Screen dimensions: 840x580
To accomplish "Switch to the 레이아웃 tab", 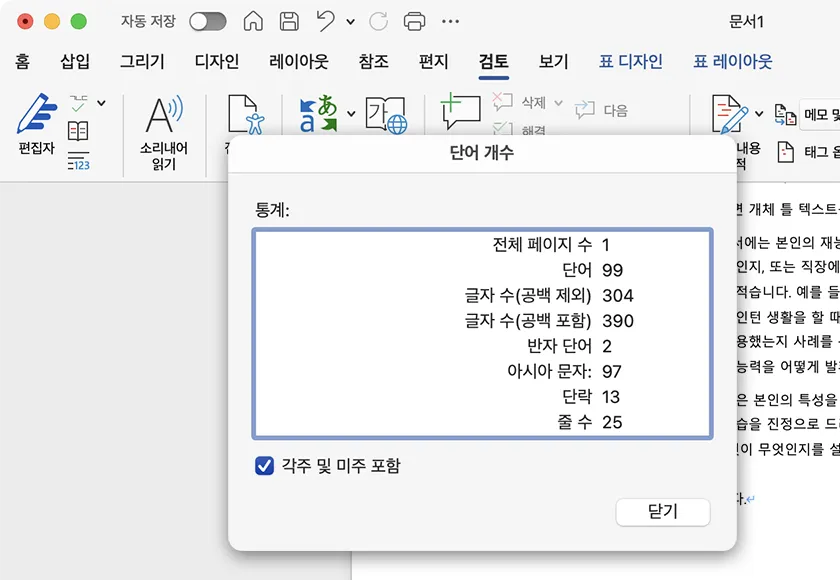I will 298,62.
